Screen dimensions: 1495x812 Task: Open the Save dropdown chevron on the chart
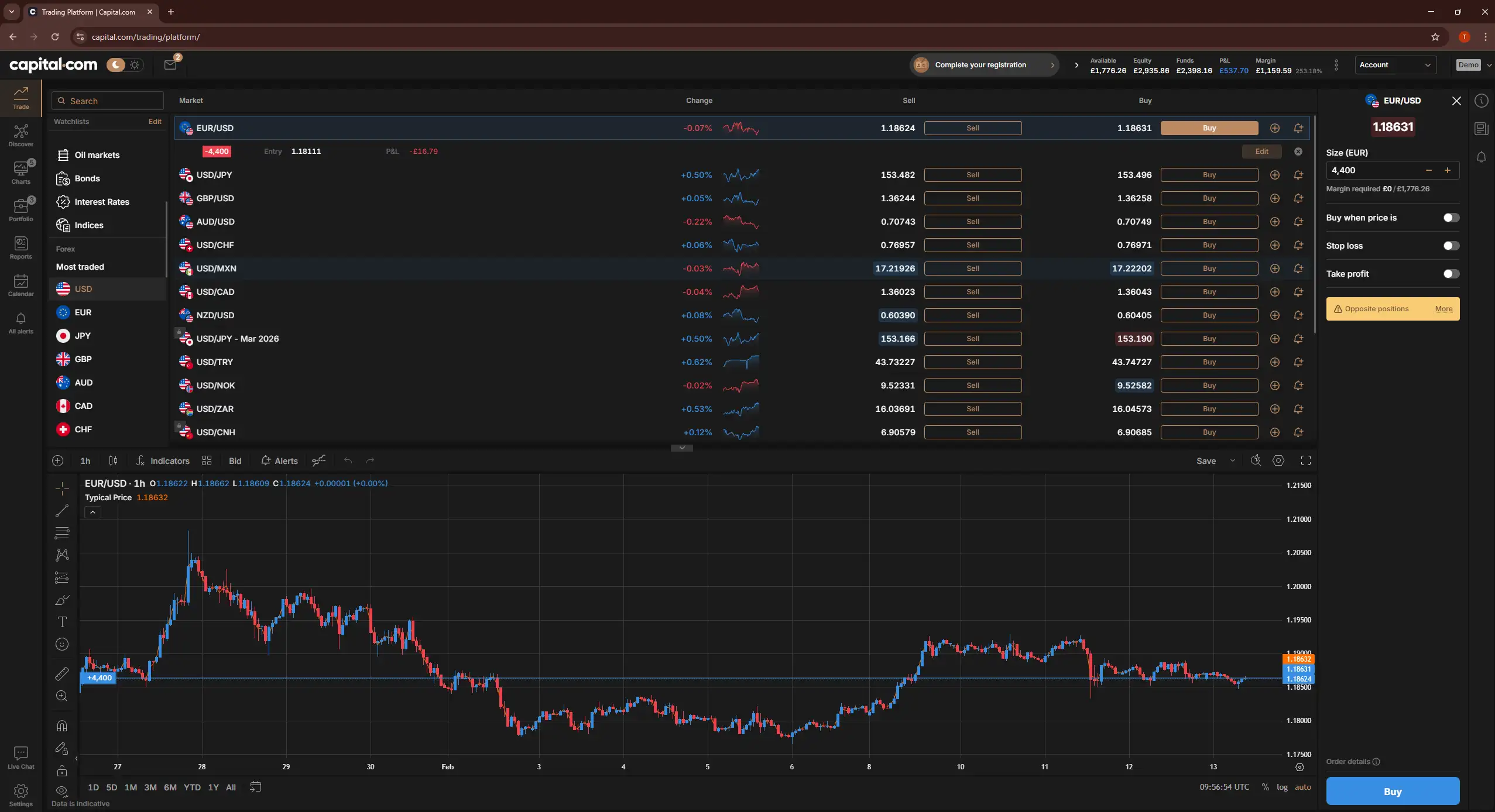(x=1232, y=461)
